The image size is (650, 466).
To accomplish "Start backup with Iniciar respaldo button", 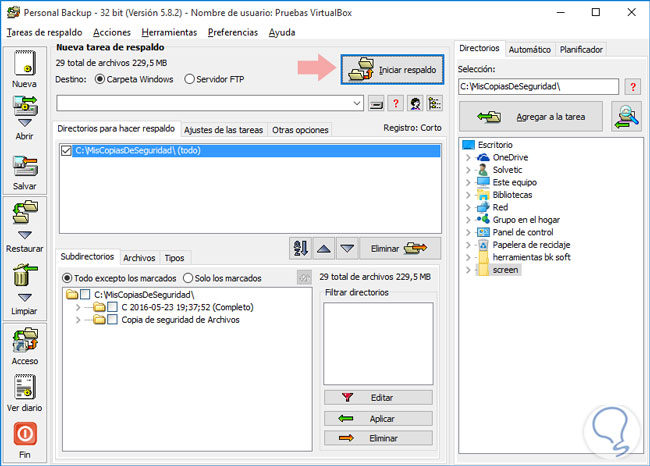I will pos(392,70).
